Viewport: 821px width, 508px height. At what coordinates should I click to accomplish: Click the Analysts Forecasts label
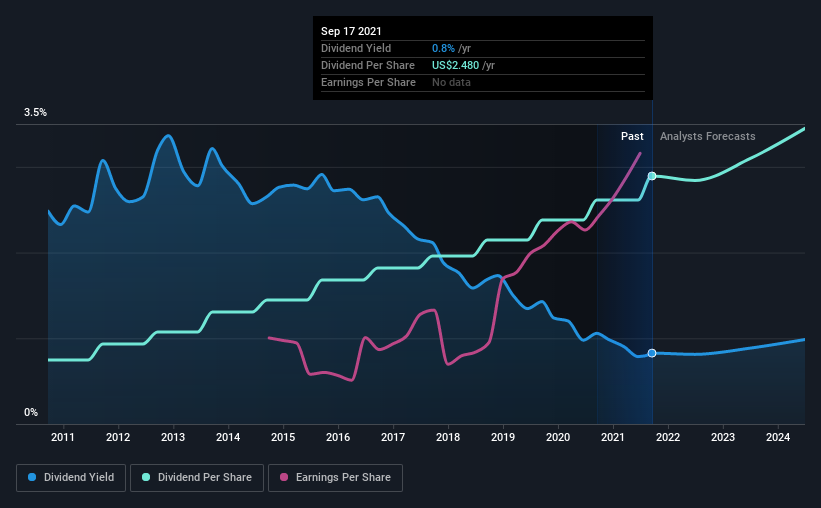(x=707, y=136)
